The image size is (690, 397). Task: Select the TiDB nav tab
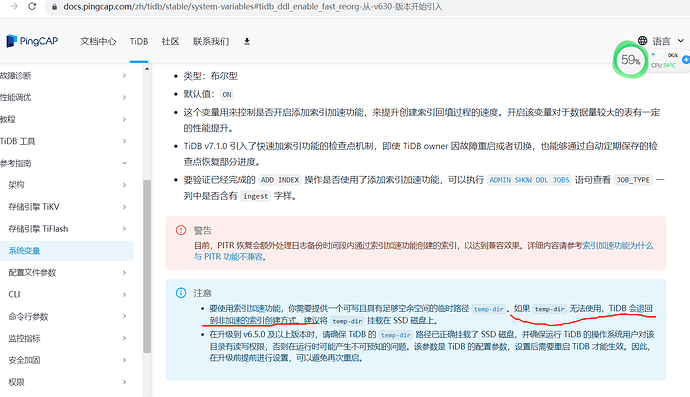[139, 41]
